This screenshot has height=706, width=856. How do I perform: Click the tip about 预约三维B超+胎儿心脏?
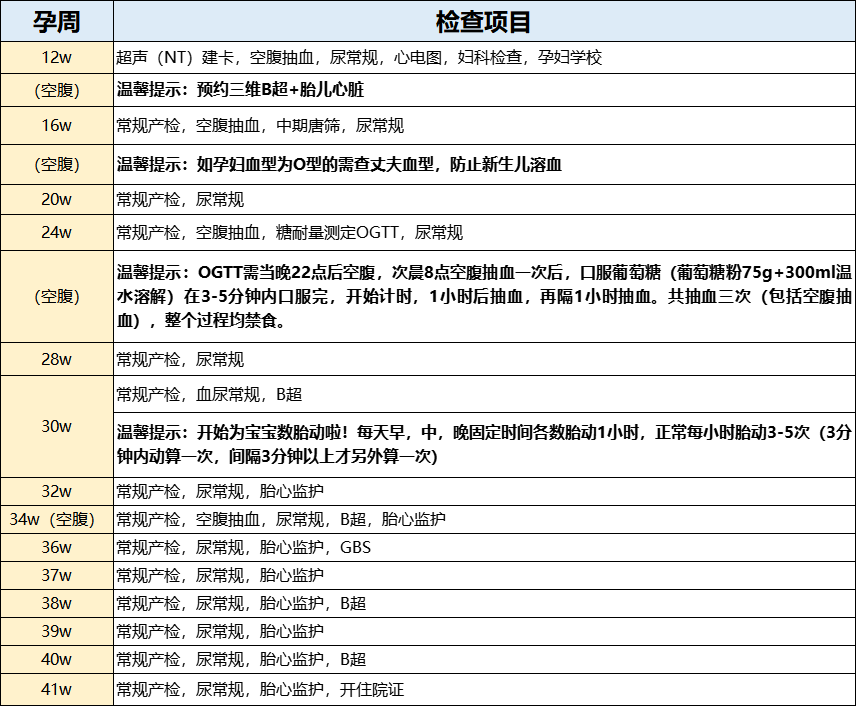(x=240, y=90)
